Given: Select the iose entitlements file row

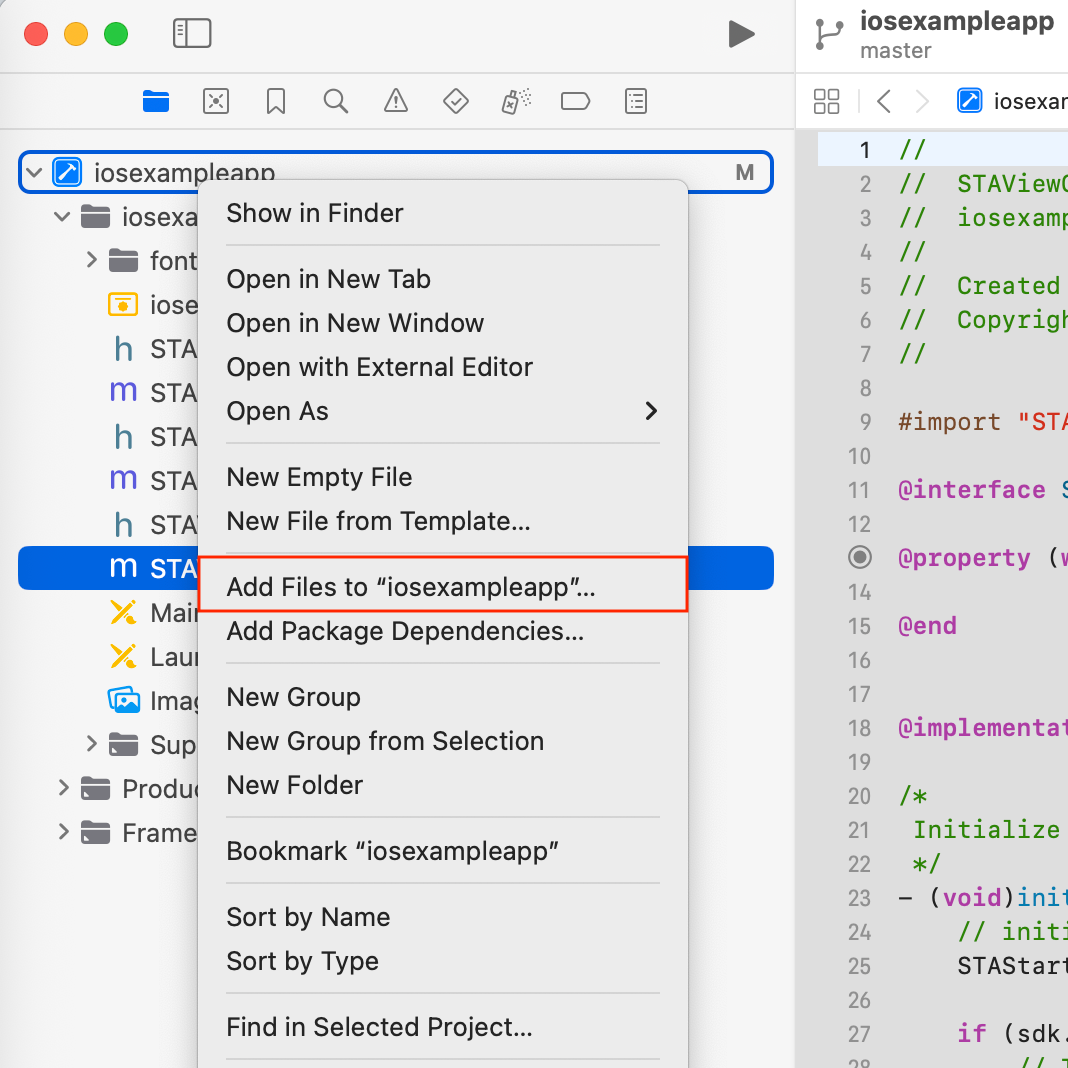Looking at the screenshot, I should tap(153, 304).
